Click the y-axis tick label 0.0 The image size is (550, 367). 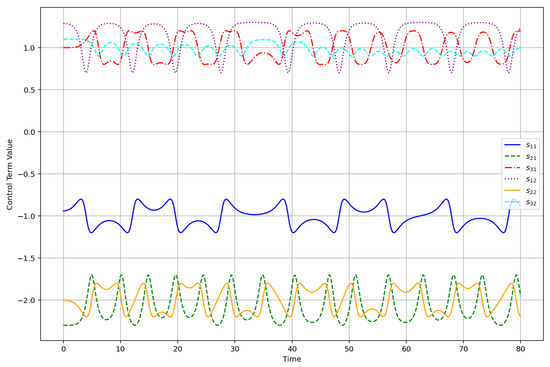[29, 132]
